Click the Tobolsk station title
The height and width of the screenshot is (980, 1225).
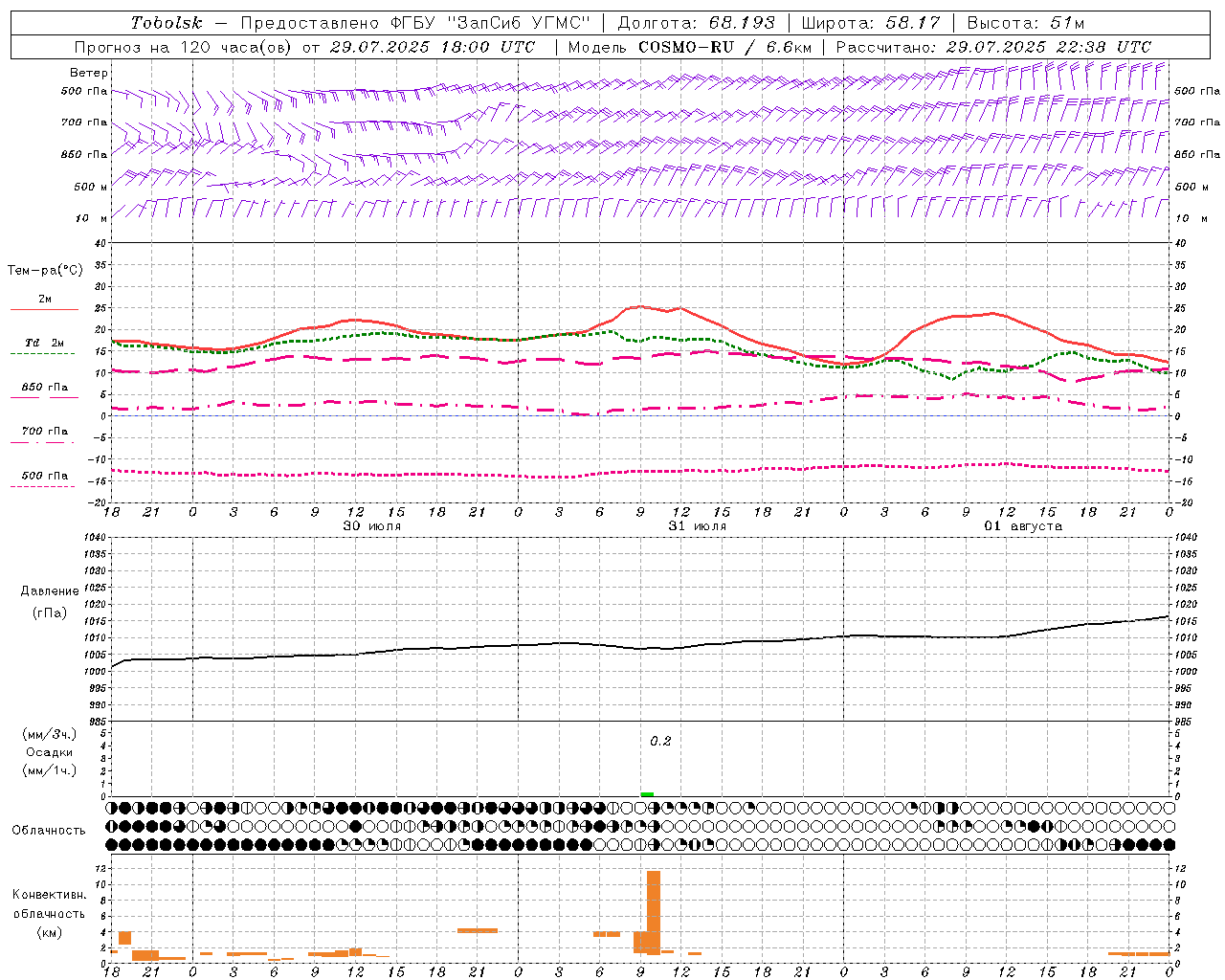coord(167,23)
